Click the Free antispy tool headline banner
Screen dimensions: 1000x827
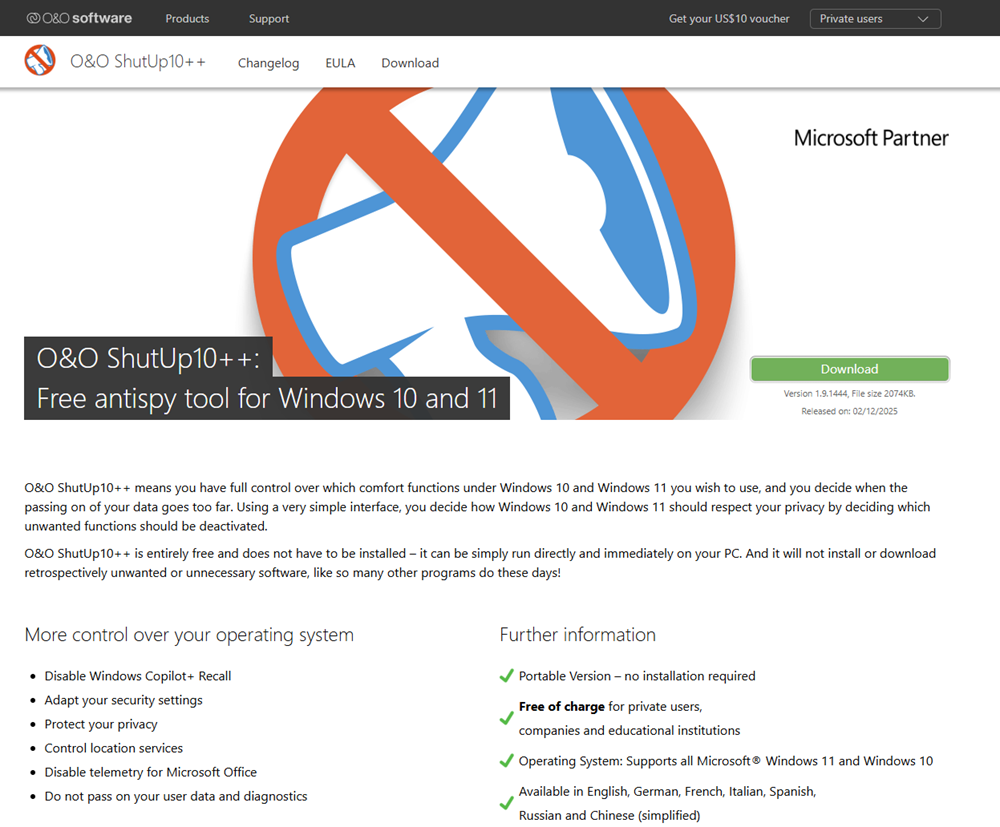tap(267, 378)
